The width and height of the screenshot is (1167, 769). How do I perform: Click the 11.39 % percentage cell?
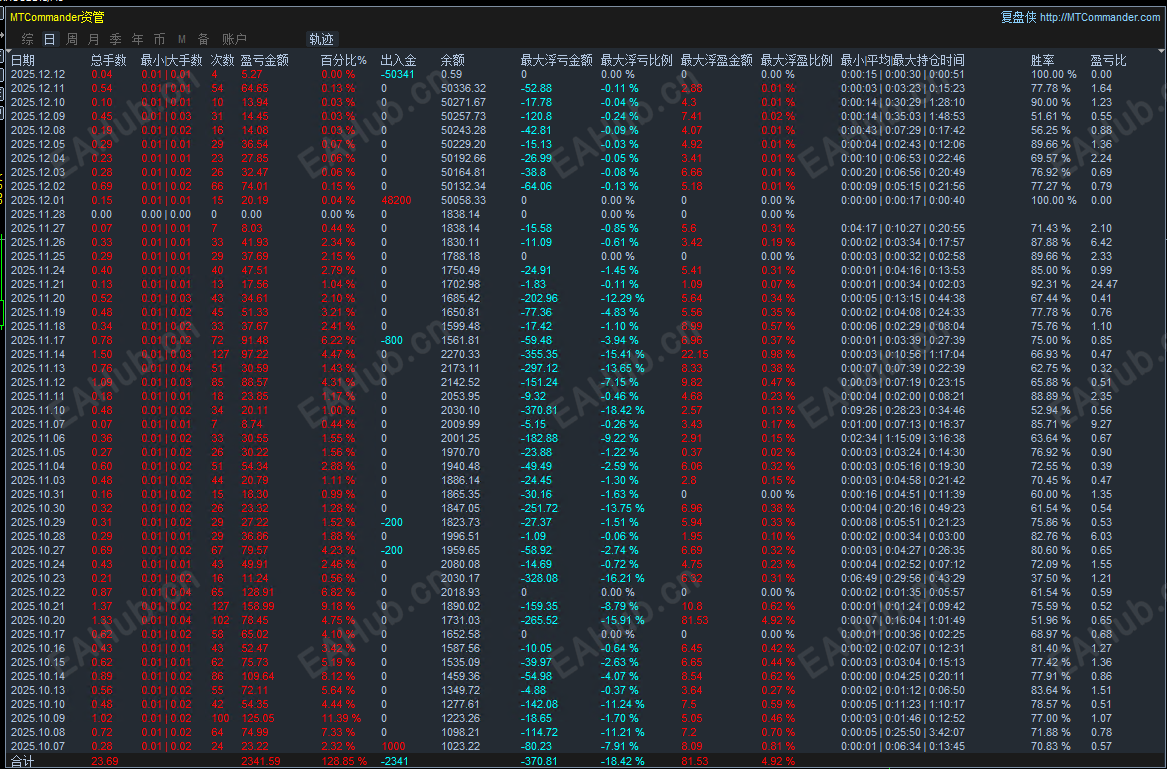pyautogui.click(x=341, y=718)
